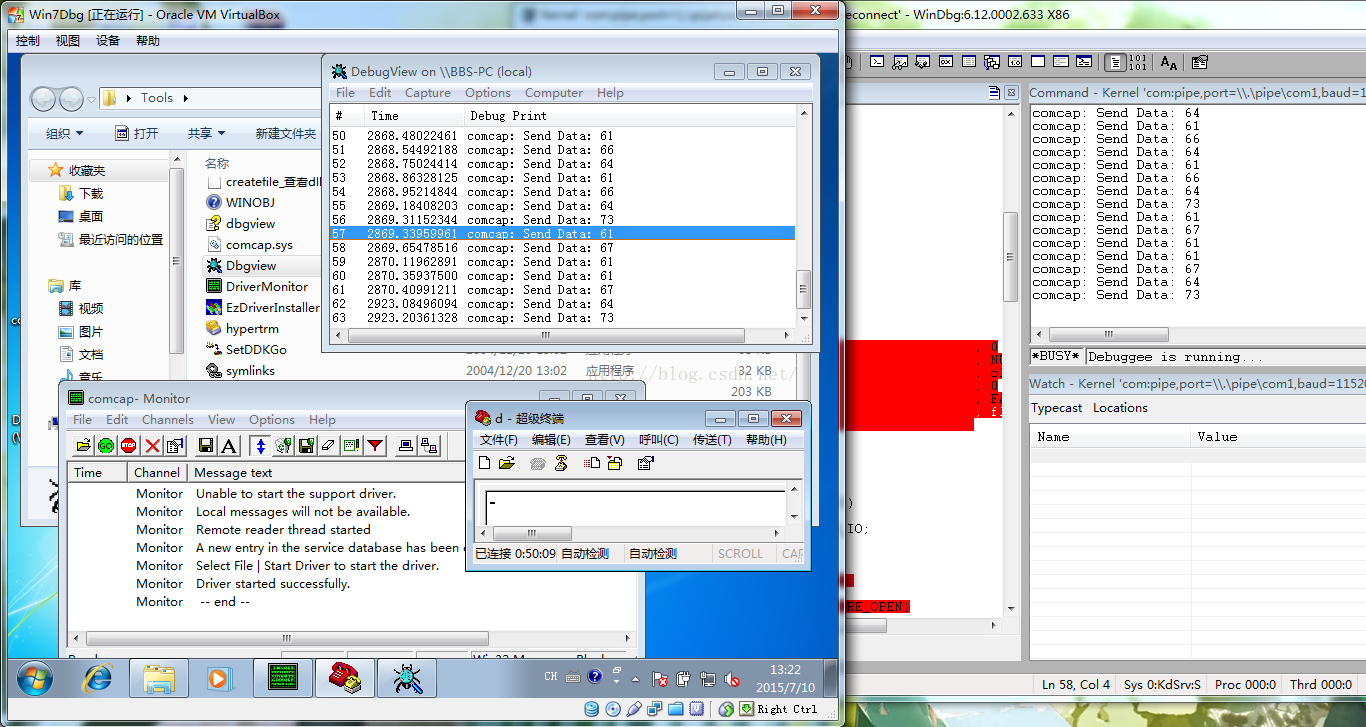Click the red funnel filter icon in comcap Monitor
The image size is (1366, 727).
[375, 445]
